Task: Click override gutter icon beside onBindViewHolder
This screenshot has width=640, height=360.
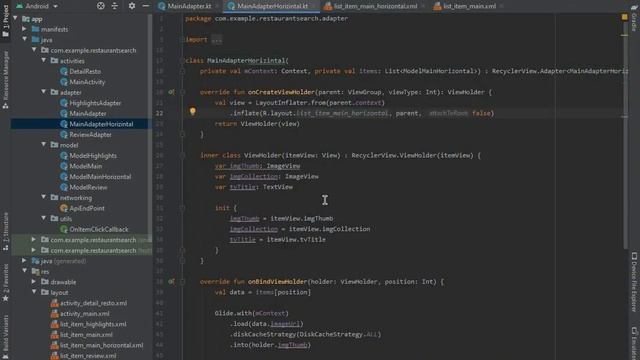Action: click(x=171, y=282)
